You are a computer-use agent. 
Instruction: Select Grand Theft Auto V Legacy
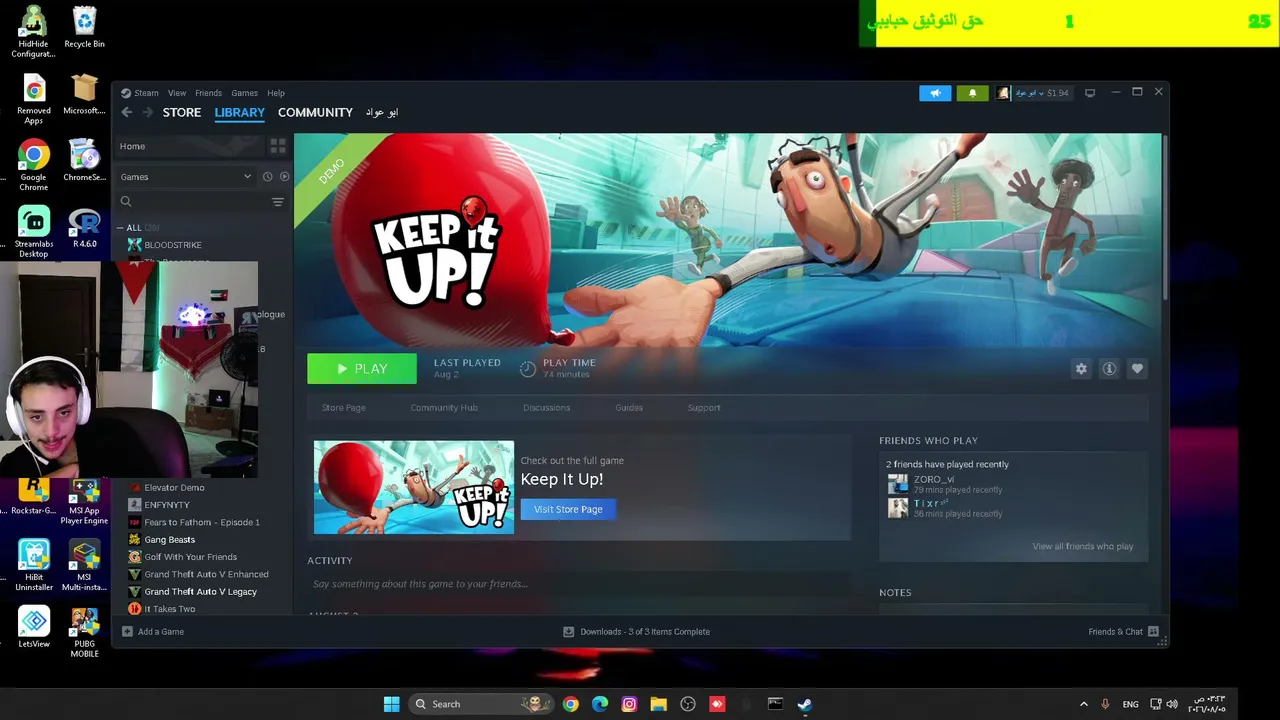click(201, 592)
